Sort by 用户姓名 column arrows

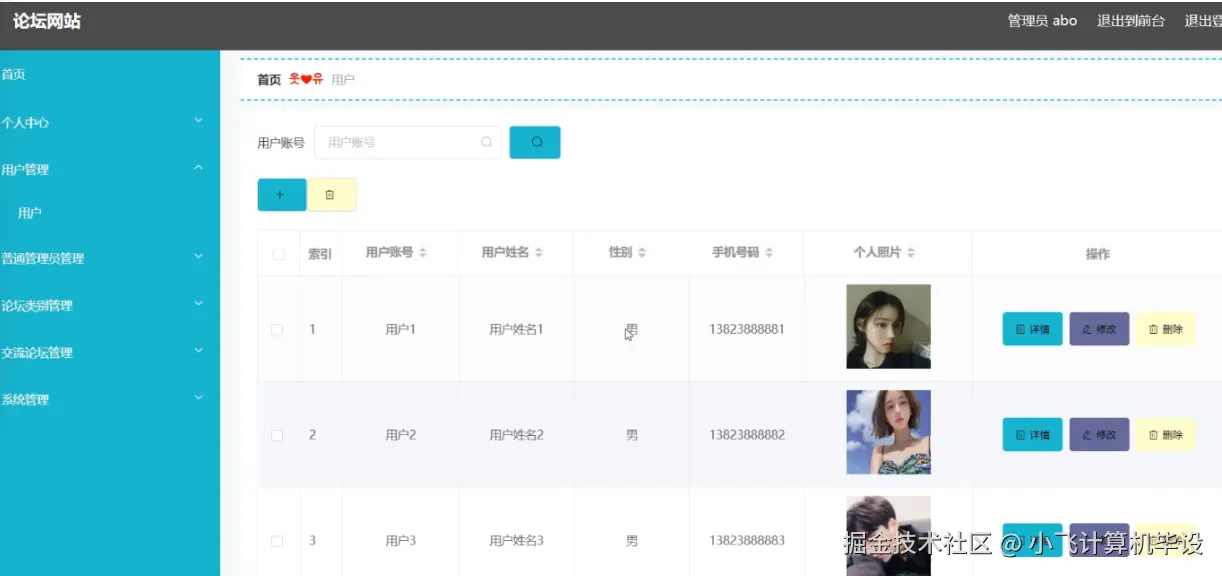539,253
